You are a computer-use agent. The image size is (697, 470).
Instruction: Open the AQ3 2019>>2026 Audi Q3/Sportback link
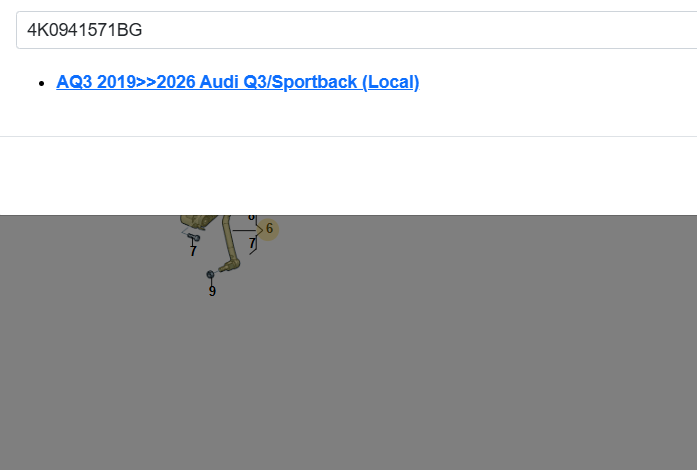(238, 82)
